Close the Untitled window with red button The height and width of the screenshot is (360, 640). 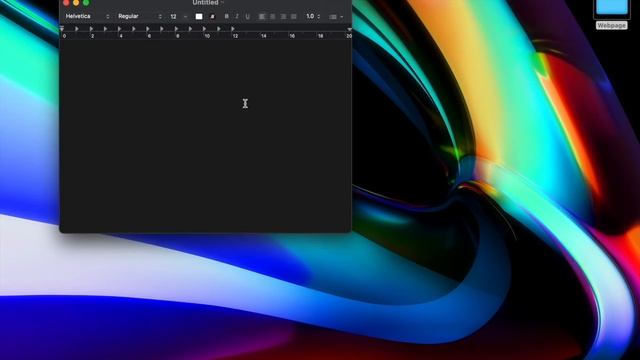[66, 2]
